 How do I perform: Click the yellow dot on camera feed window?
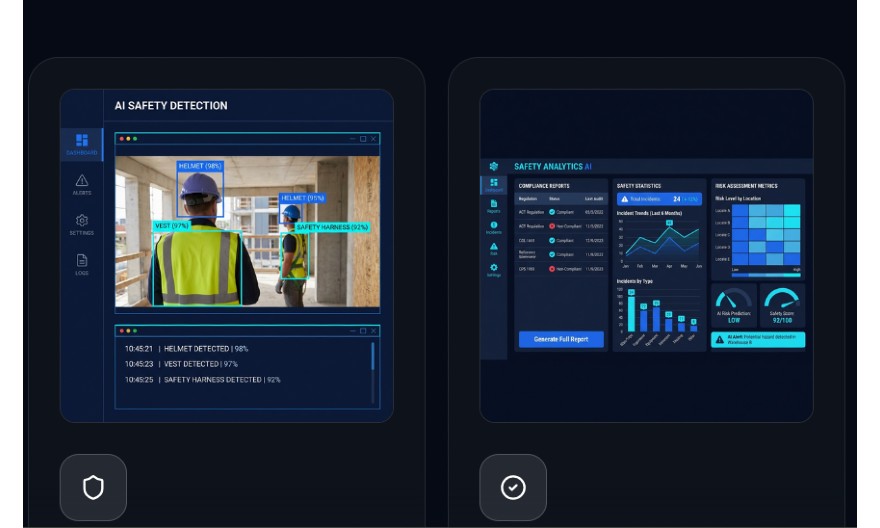[x=128, y=139]
